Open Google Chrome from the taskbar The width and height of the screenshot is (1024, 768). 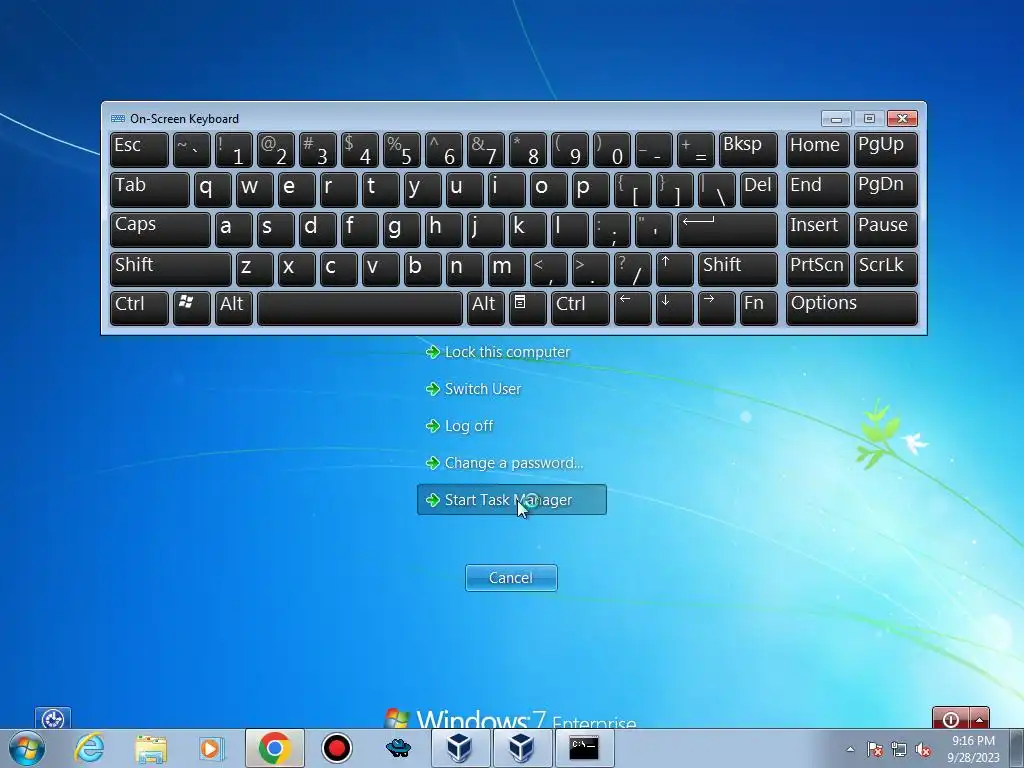[x=274, y=748]
